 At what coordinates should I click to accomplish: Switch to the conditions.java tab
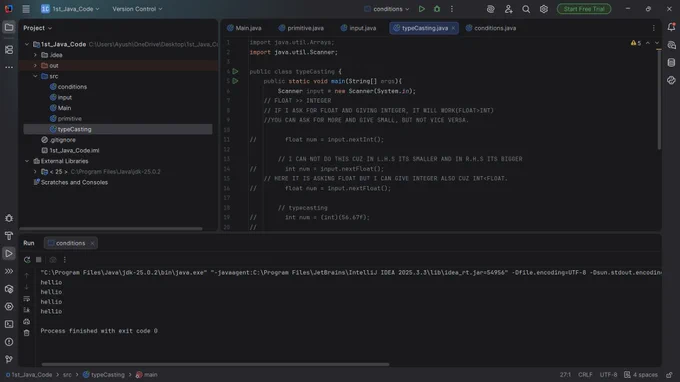click(x=490, y=28)
